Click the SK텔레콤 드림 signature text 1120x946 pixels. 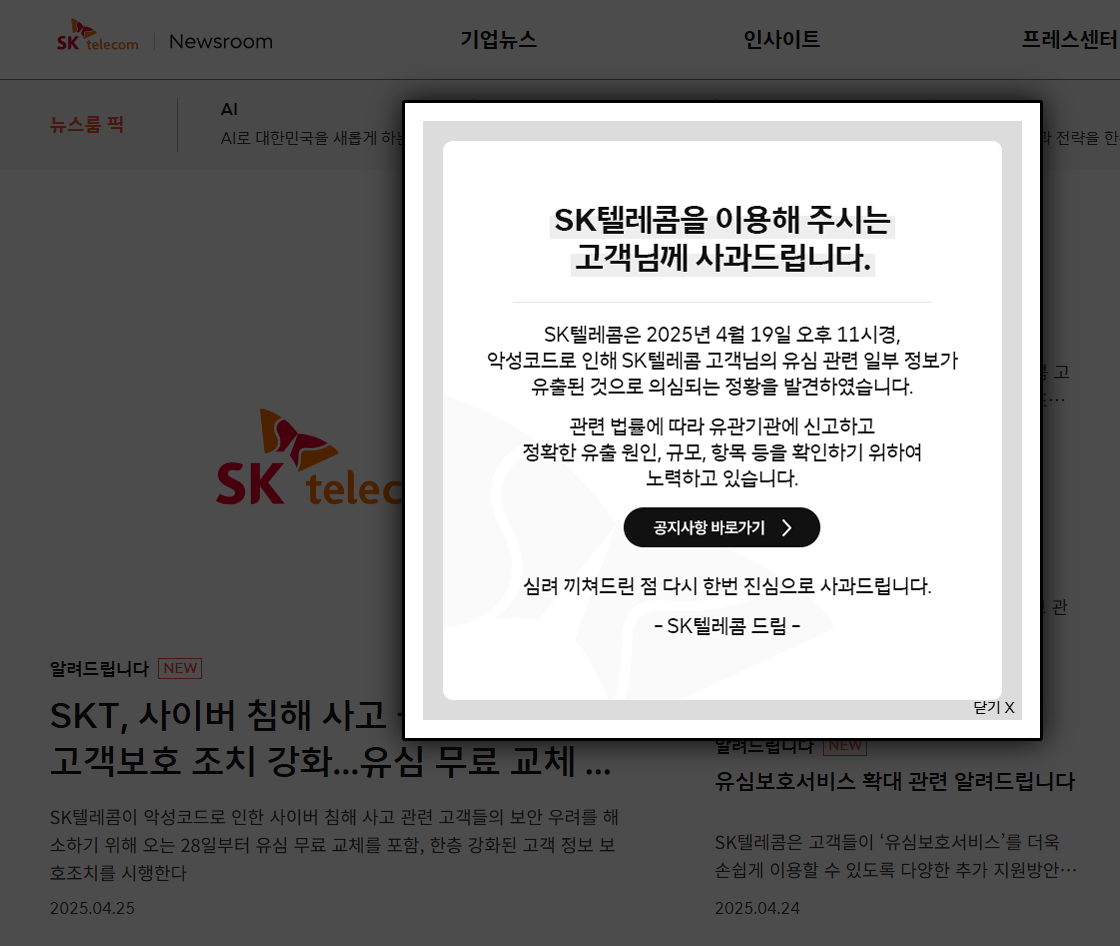(x=727, y=626)
